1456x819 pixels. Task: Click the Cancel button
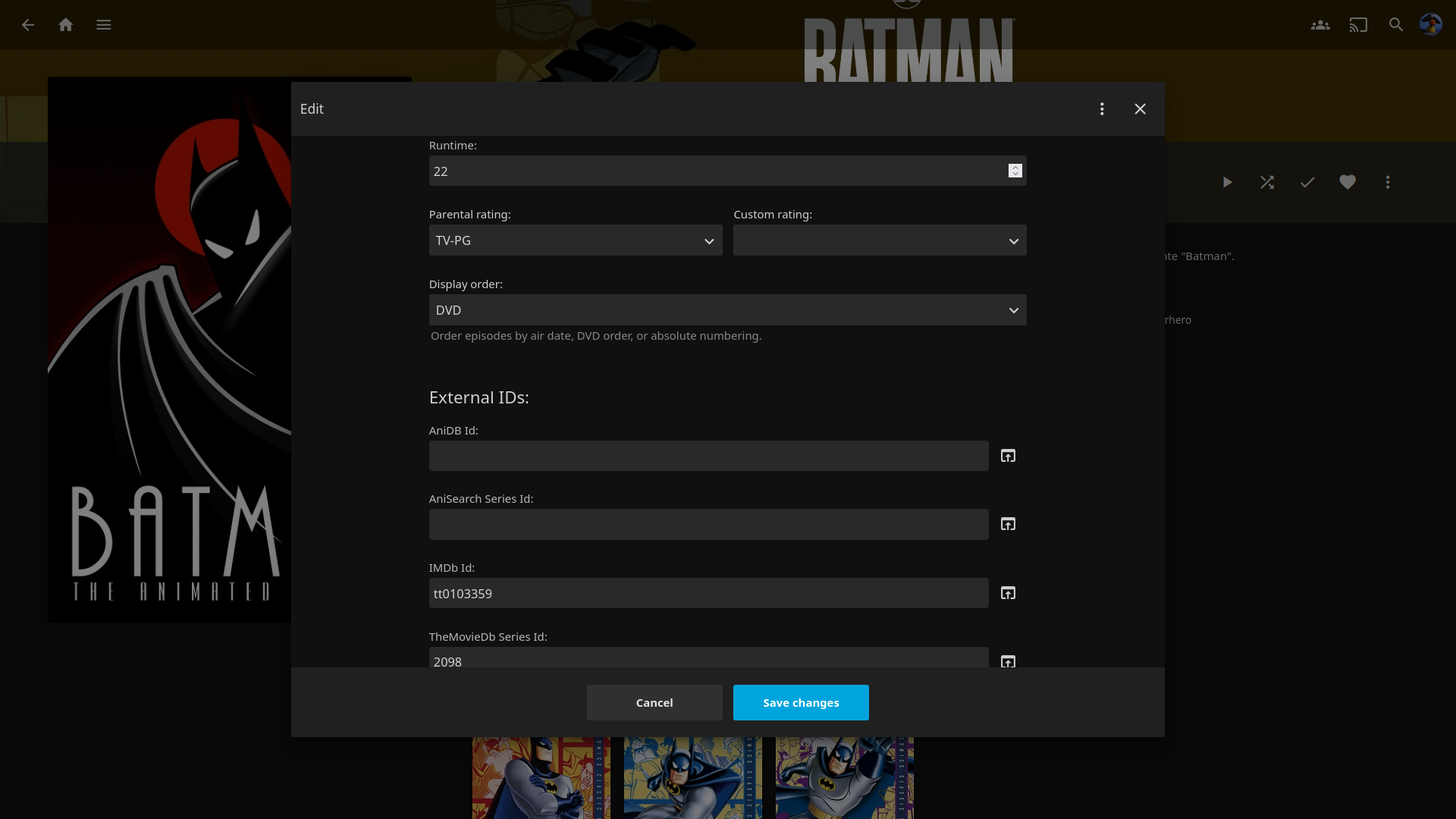(654, 702)
